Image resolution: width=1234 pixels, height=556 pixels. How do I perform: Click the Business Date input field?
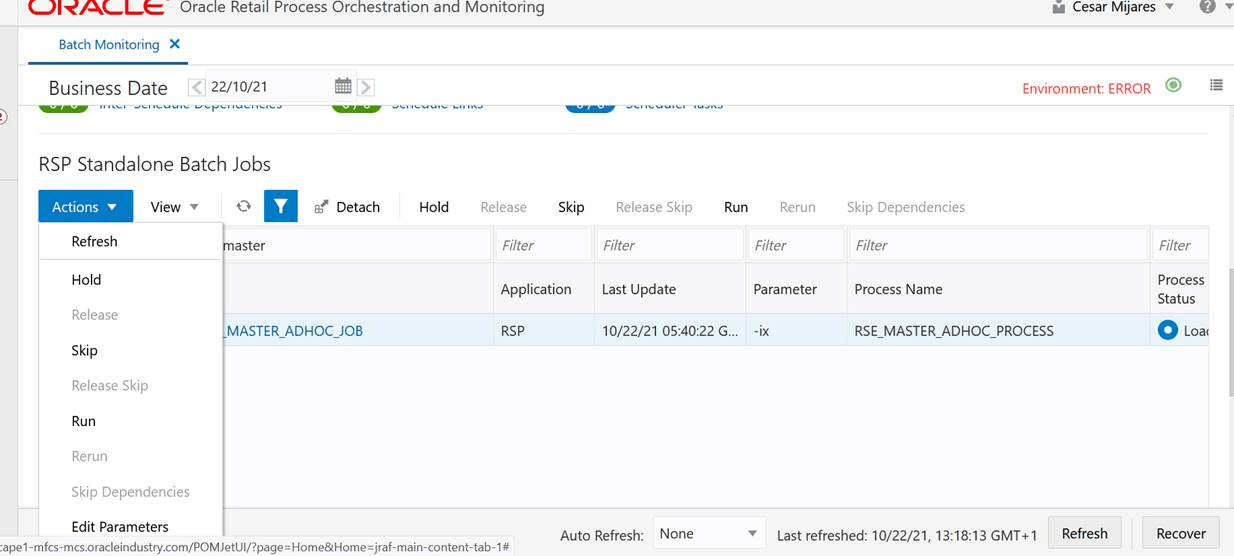[267, 87]
